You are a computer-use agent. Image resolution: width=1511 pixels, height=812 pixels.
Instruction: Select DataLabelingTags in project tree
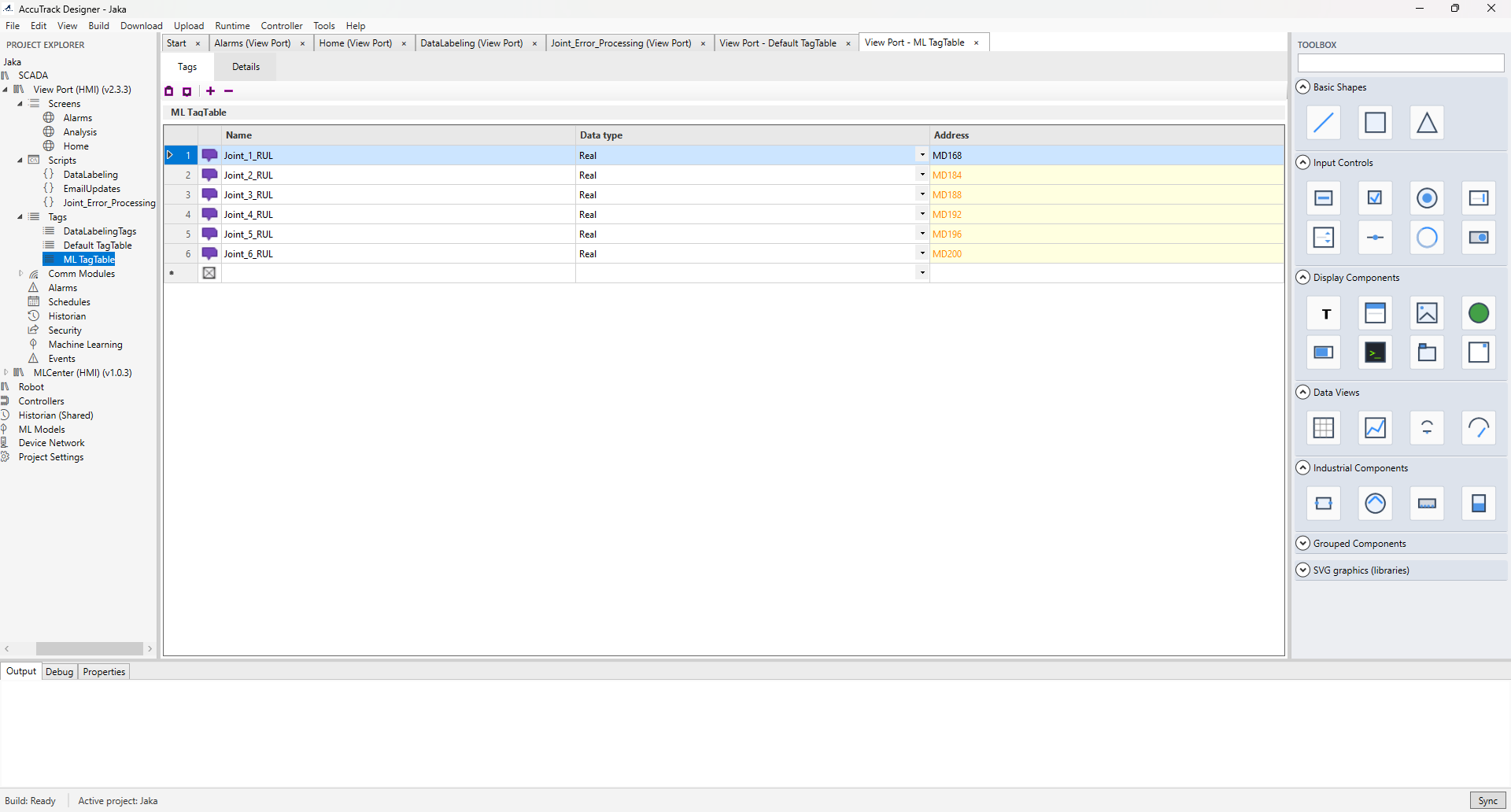(100, 231)
